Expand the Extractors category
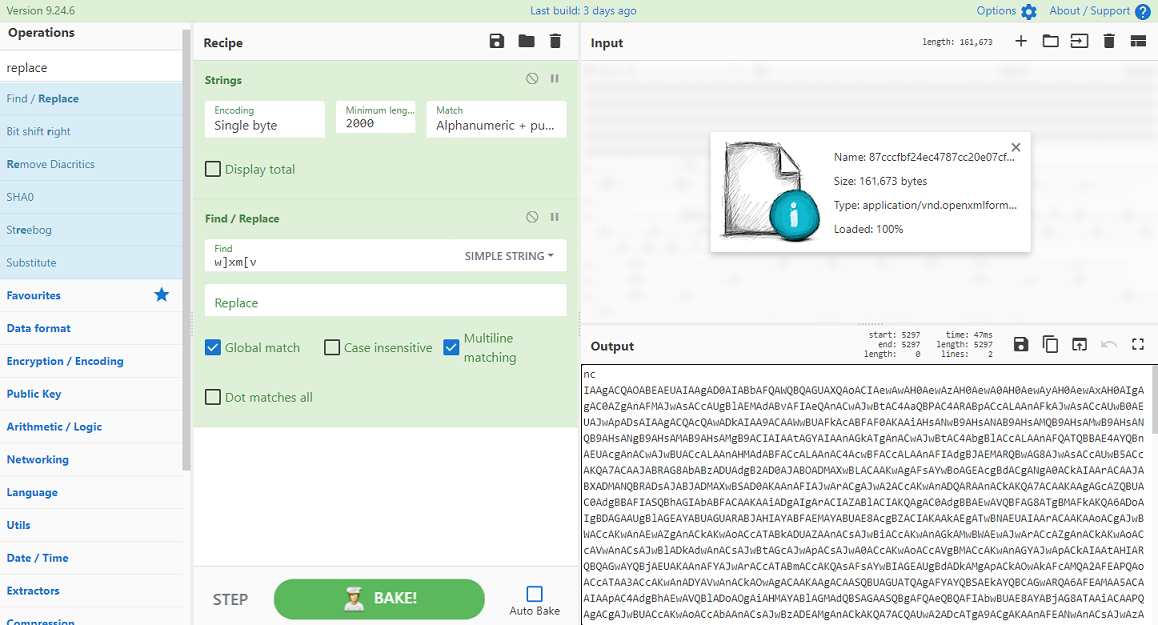1158x625 pixels. pos(91,590)
